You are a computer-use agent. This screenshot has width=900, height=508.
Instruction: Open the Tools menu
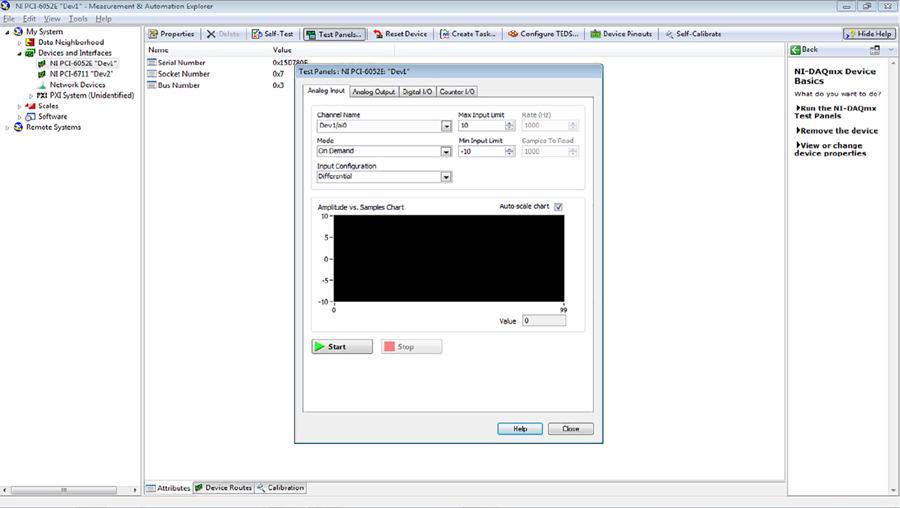78,19
